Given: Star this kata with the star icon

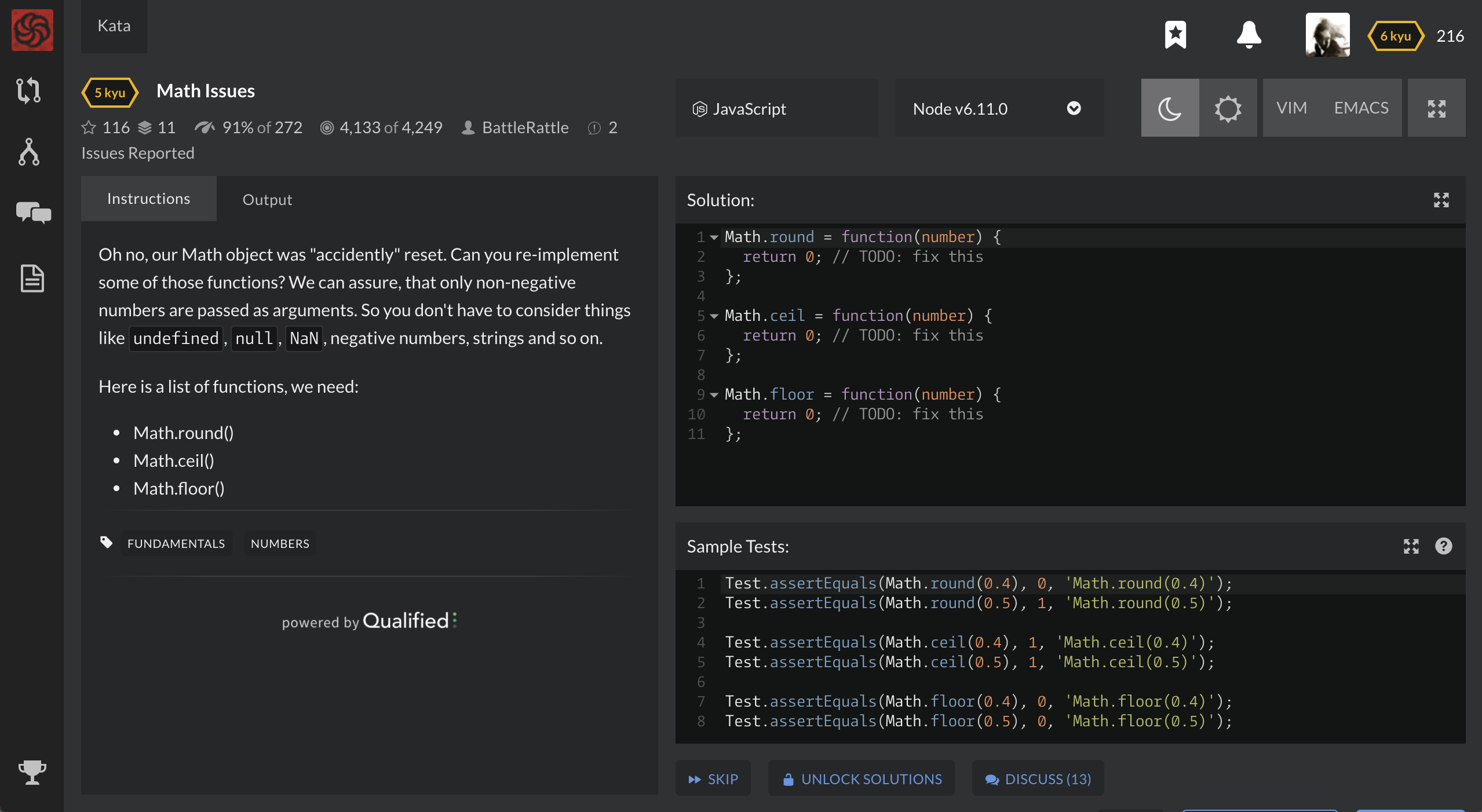Looking at the screenshot, I should click(x=89, y=127).
